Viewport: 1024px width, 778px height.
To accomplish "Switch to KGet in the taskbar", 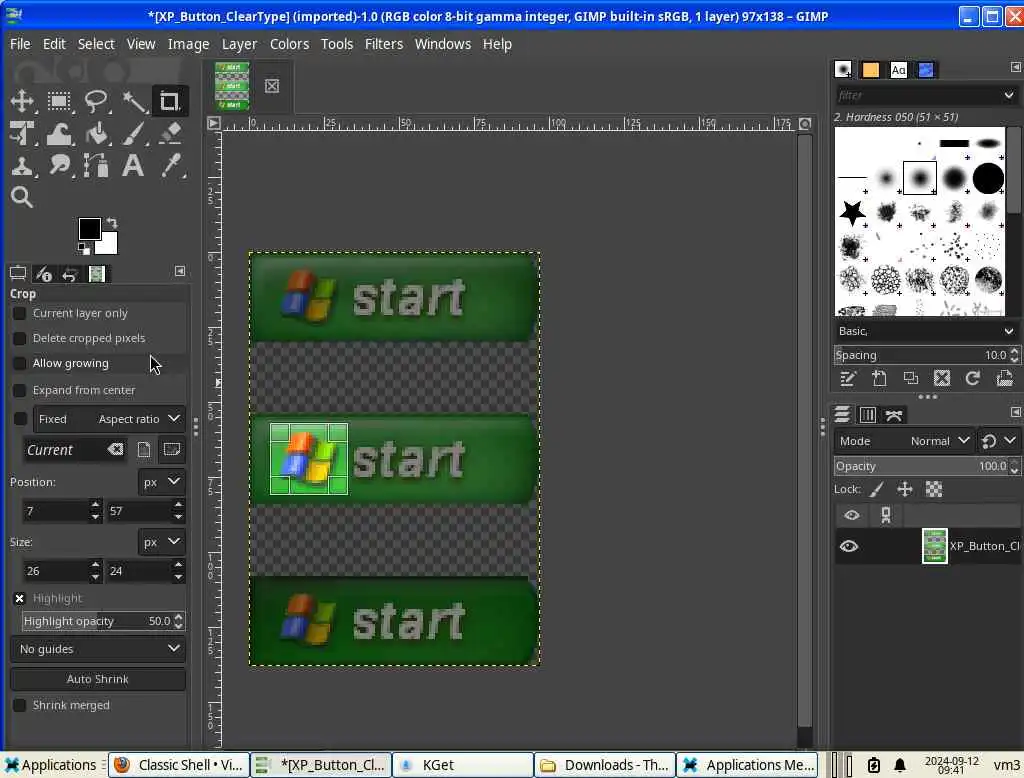I will click(x=462, y=765).
